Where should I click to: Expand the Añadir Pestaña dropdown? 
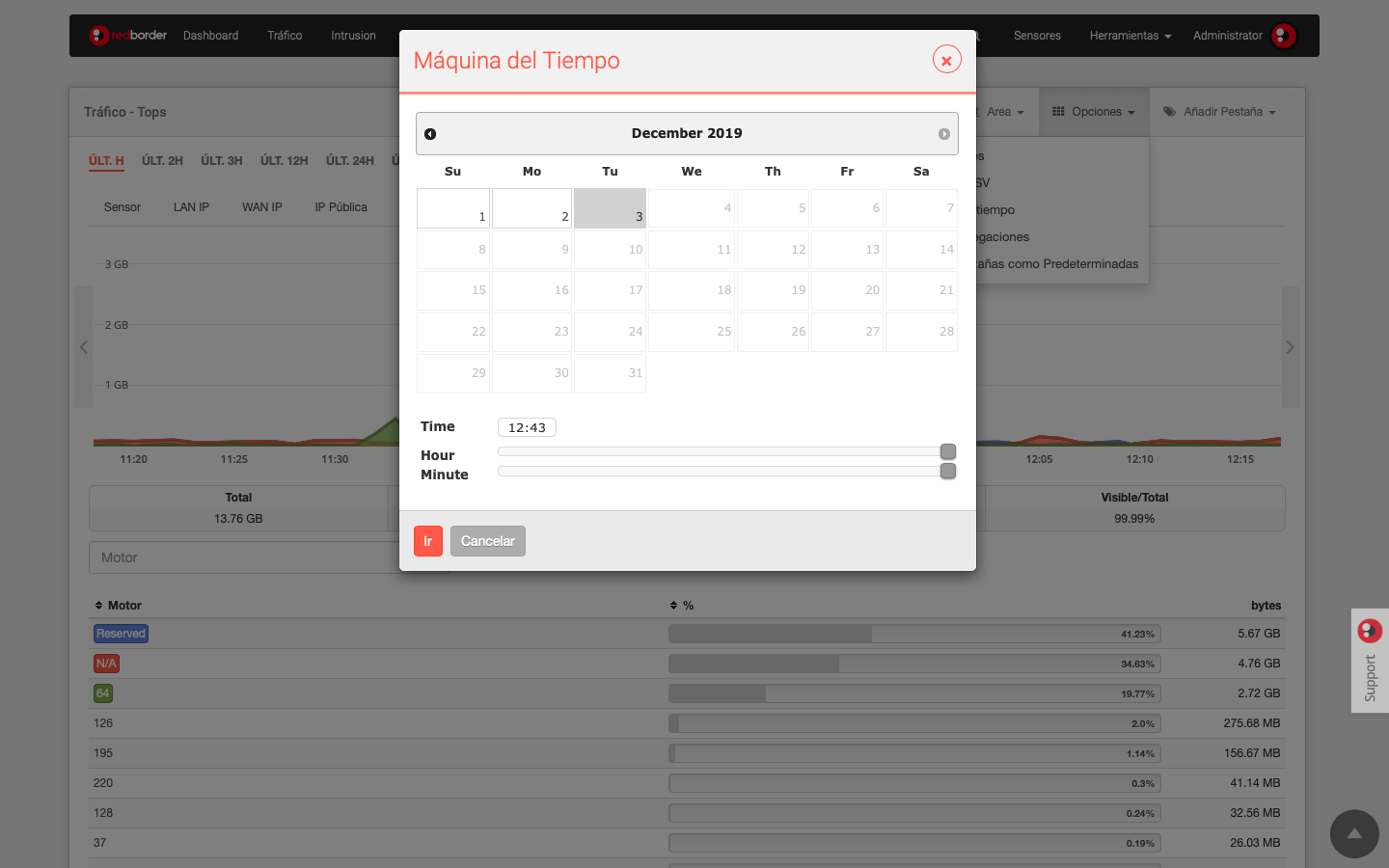point(1219,112)
